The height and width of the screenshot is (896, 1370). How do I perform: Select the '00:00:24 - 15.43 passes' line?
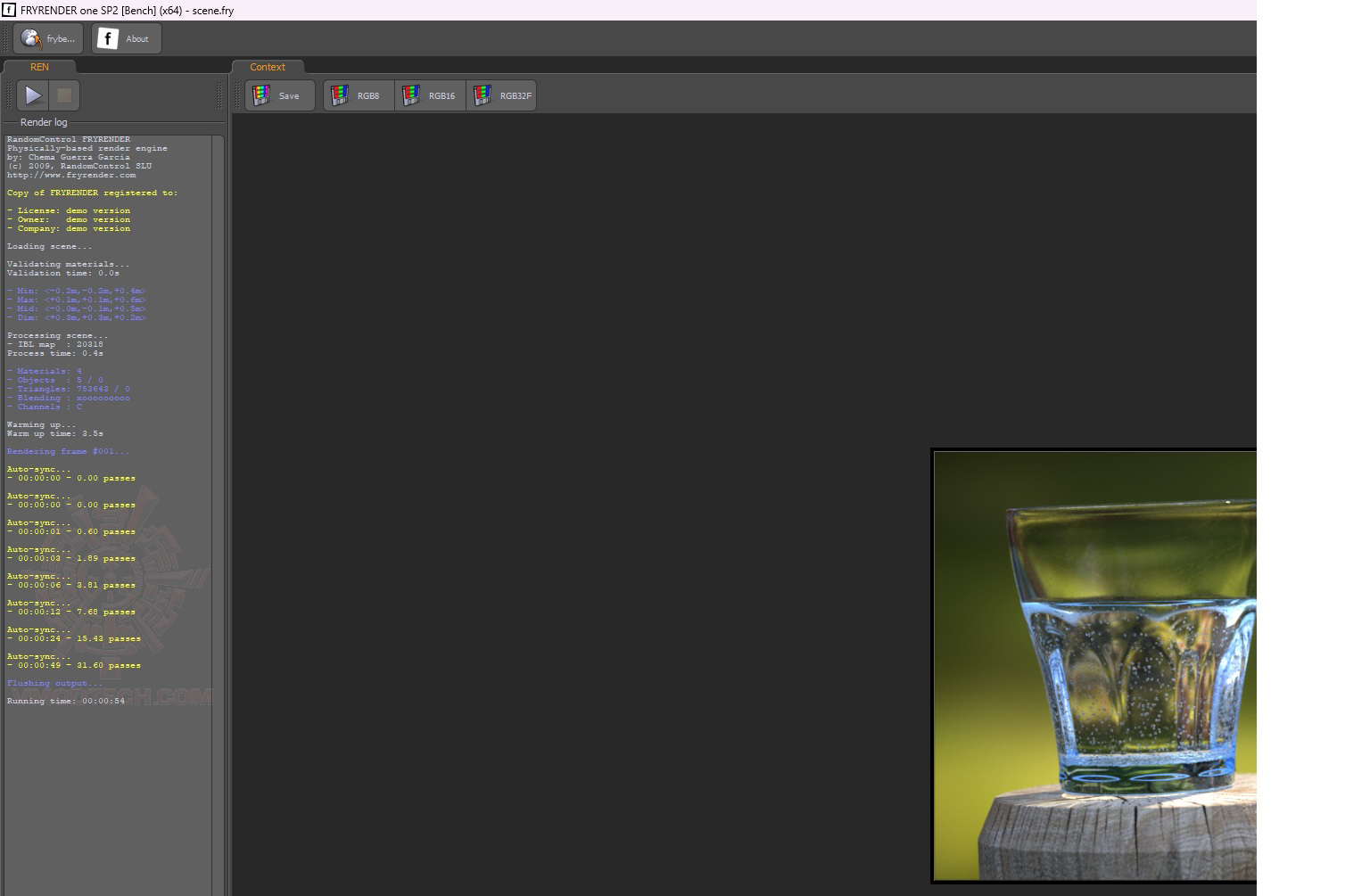coord(74,638)
